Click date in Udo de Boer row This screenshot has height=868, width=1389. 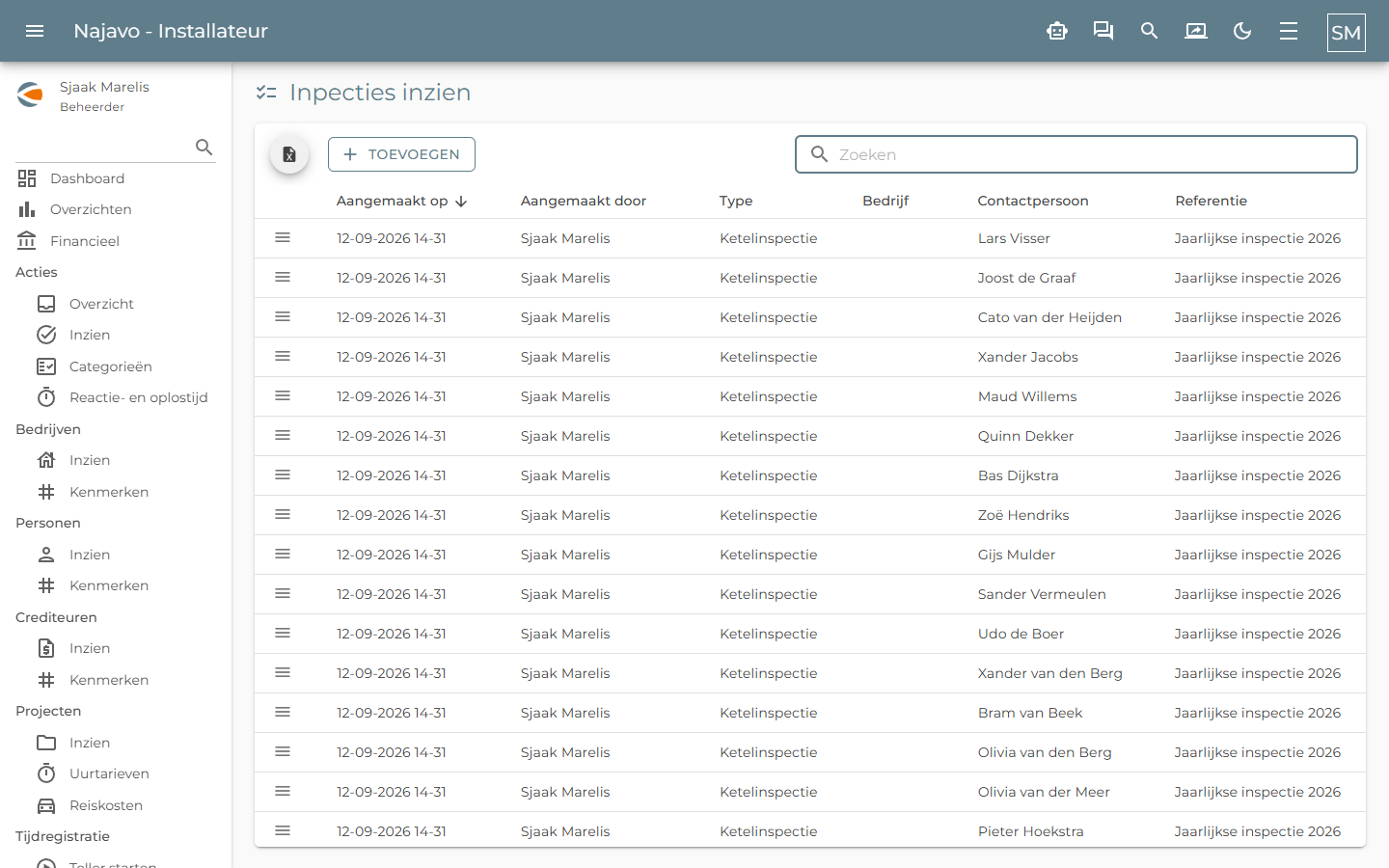[x=391, y=634]
